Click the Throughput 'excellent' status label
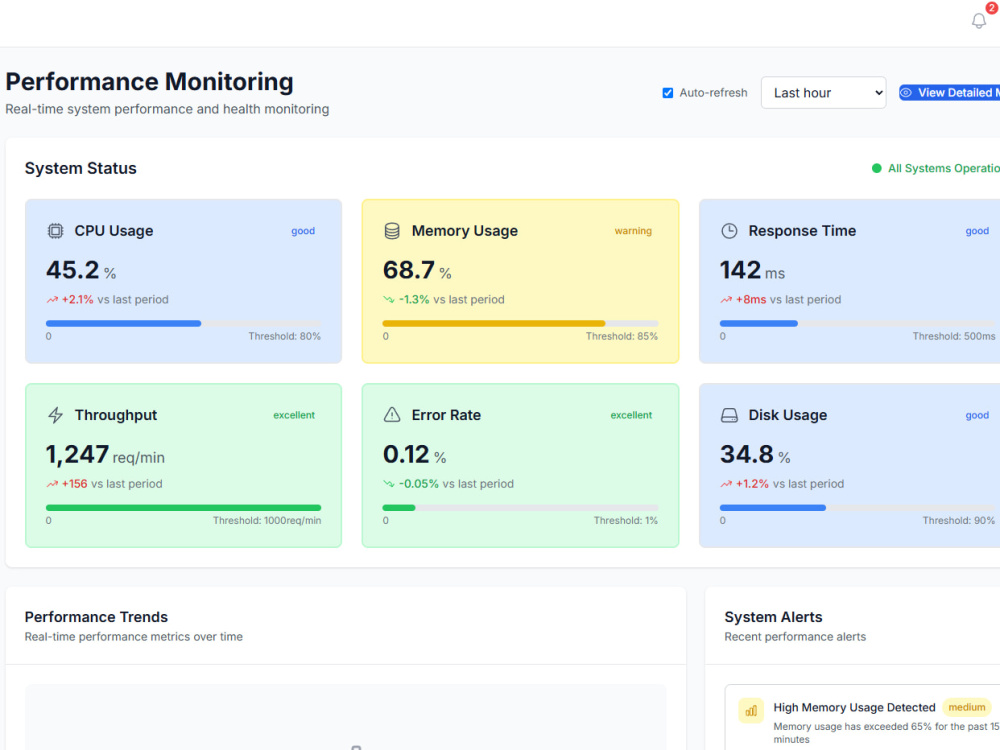This screenshot has height=750, width=1000. tap(294, 415)
